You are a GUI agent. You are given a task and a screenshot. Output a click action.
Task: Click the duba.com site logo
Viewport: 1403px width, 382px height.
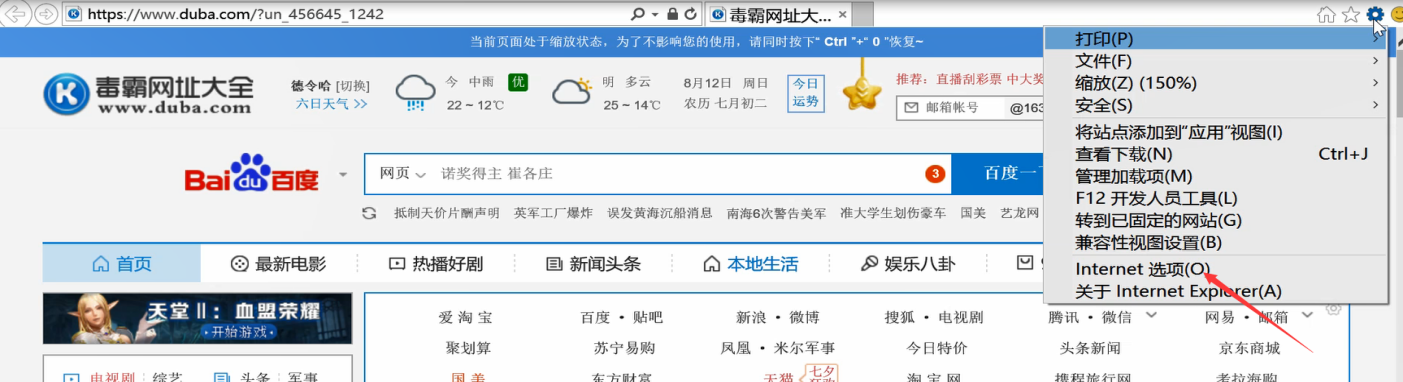click(149, 93)
